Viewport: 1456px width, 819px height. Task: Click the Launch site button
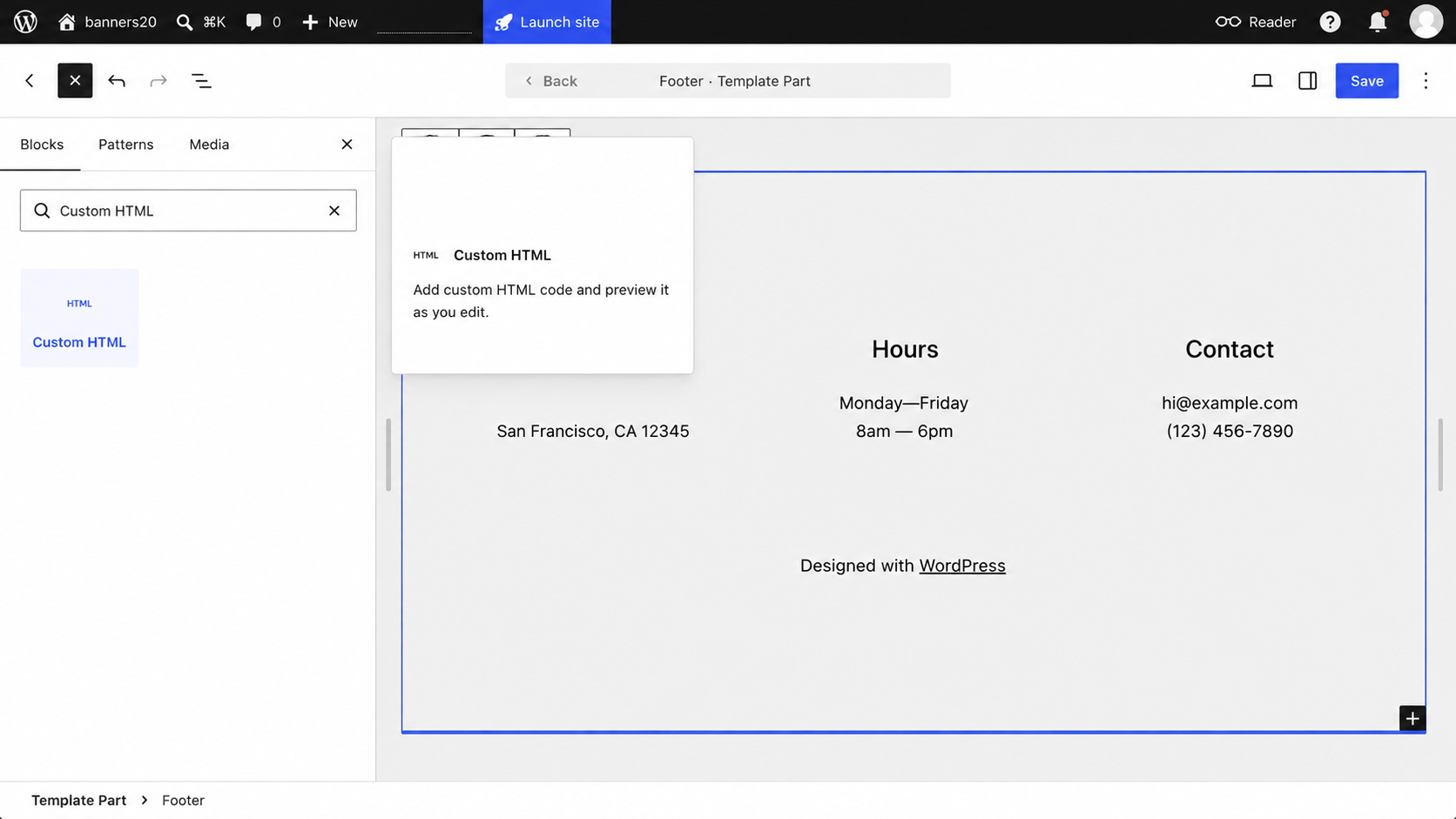547,22
